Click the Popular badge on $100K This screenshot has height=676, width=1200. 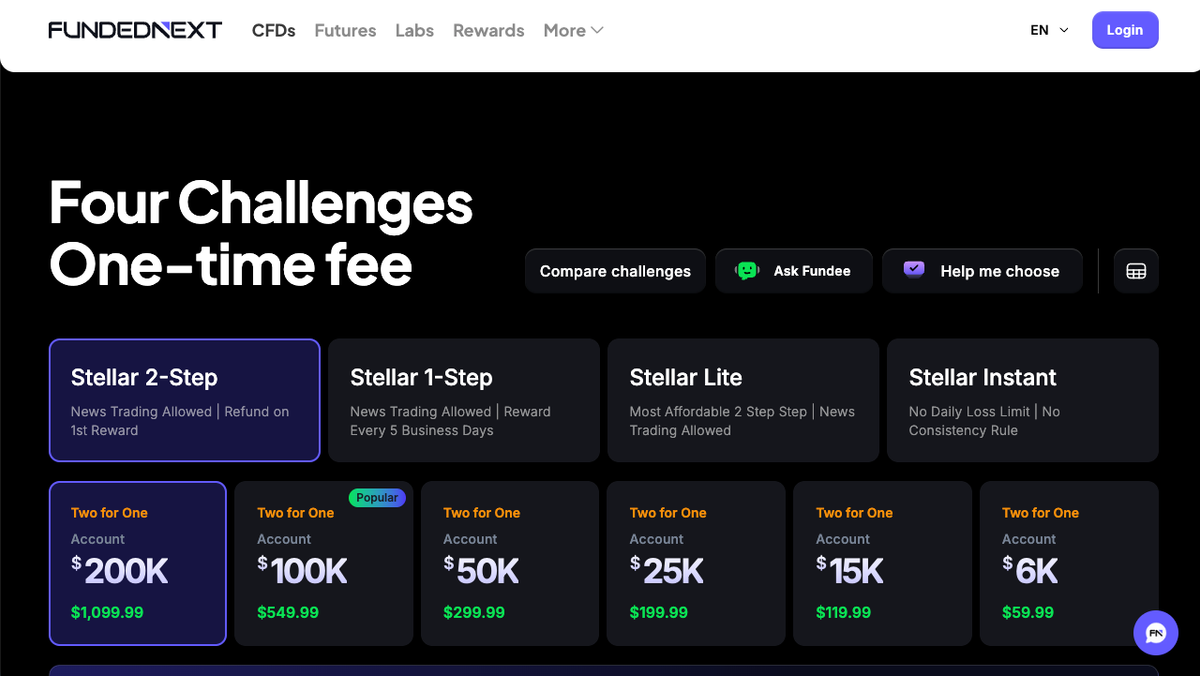pos(377,497)
